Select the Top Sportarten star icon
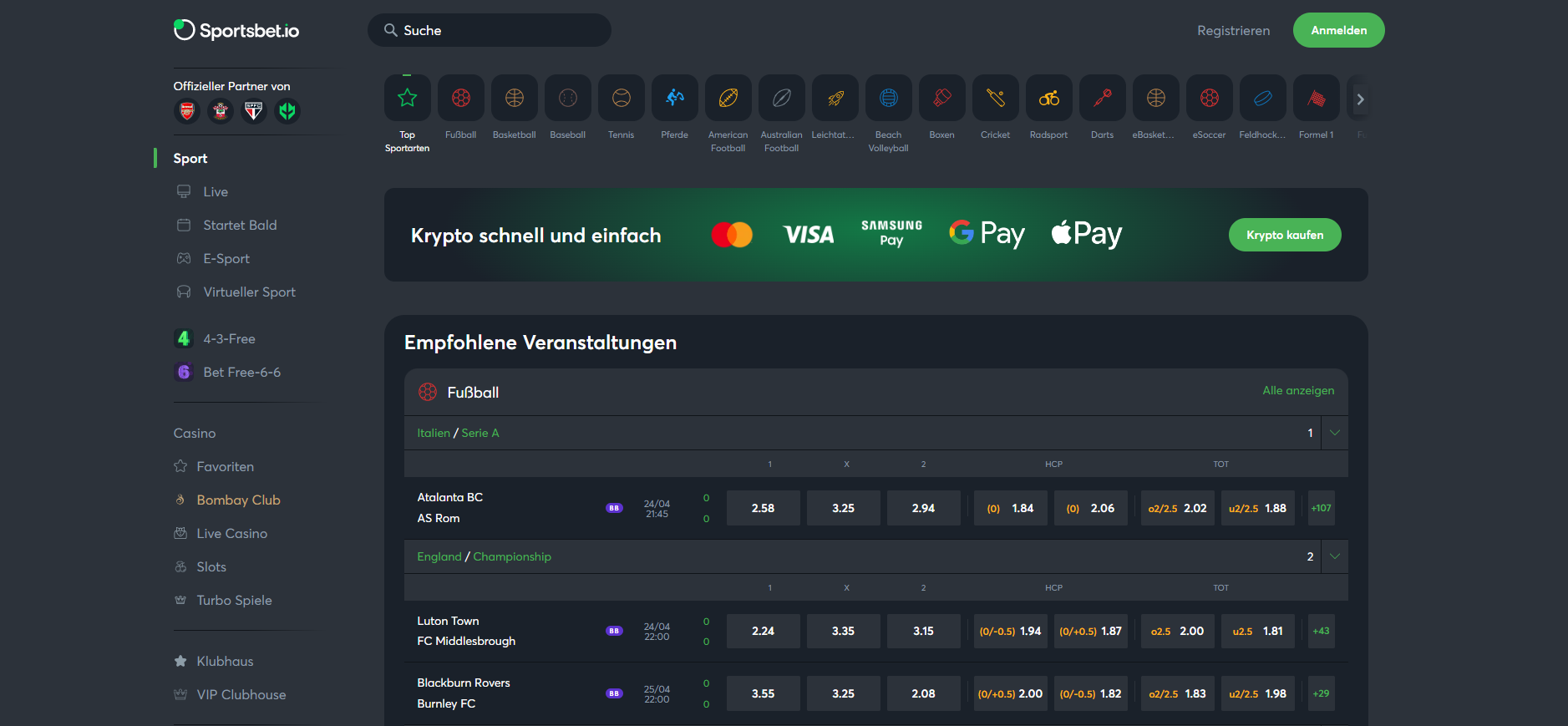Image resolution: width=1568 pixels, height=726 pixels. (408, 99)
